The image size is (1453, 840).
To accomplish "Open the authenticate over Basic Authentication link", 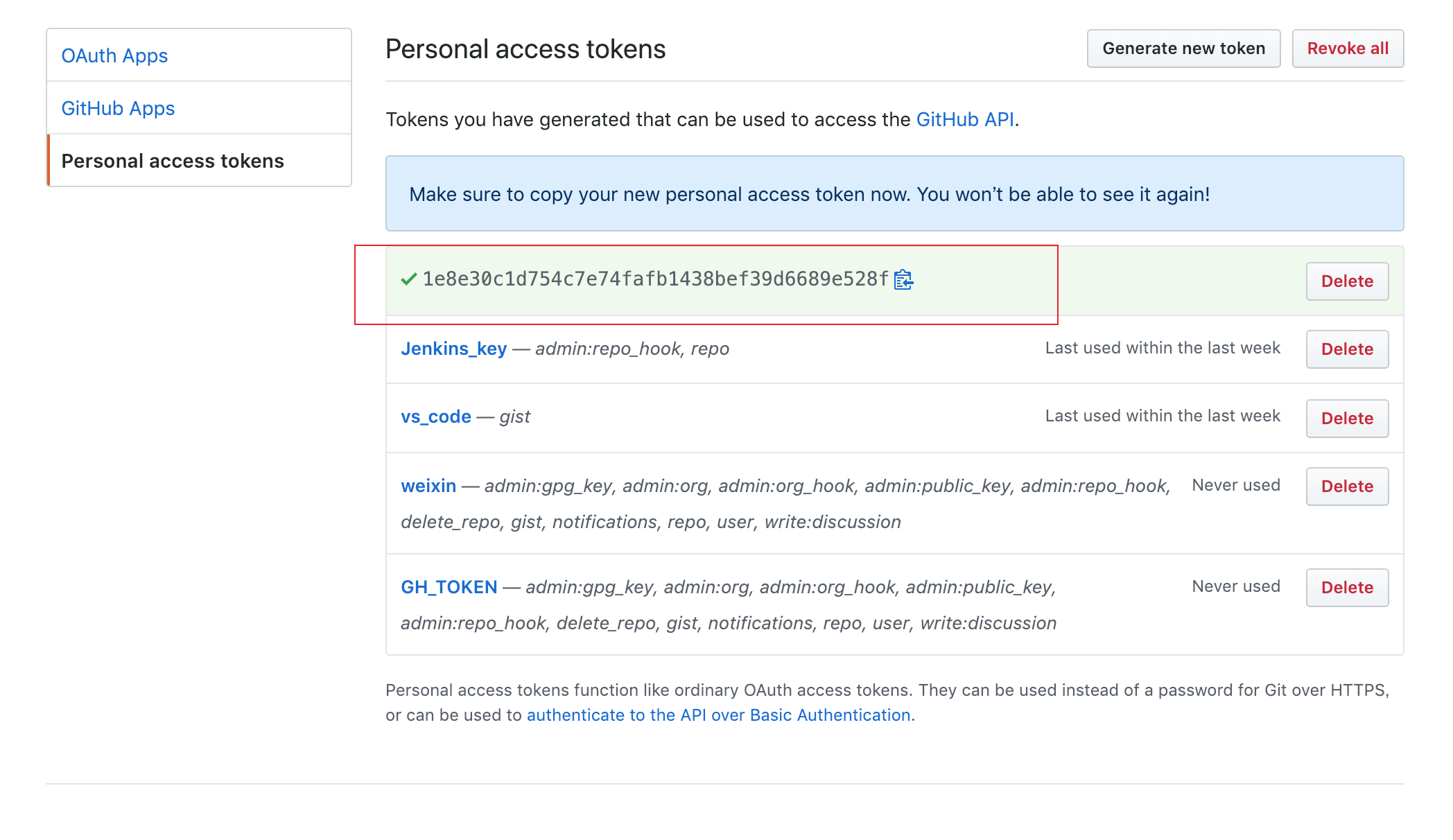I will [718, 715].
